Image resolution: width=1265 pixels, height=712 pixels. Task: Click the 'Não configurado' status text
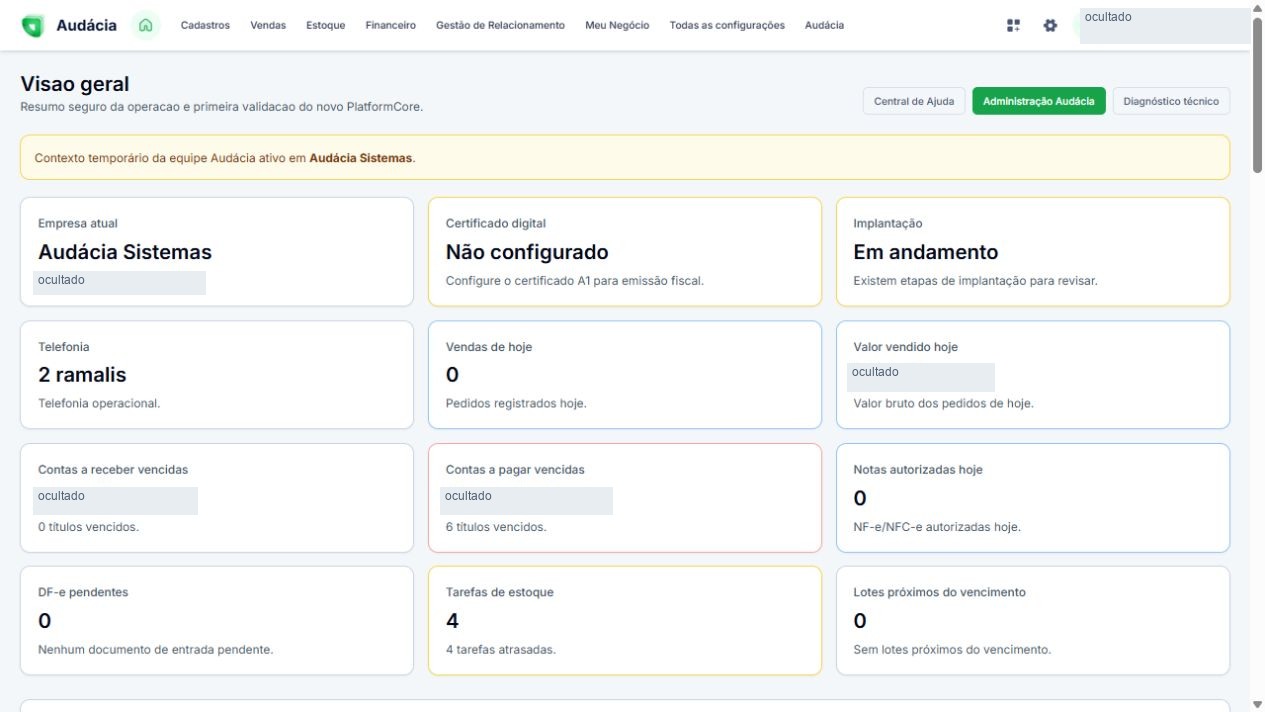(x=527, y=252)
